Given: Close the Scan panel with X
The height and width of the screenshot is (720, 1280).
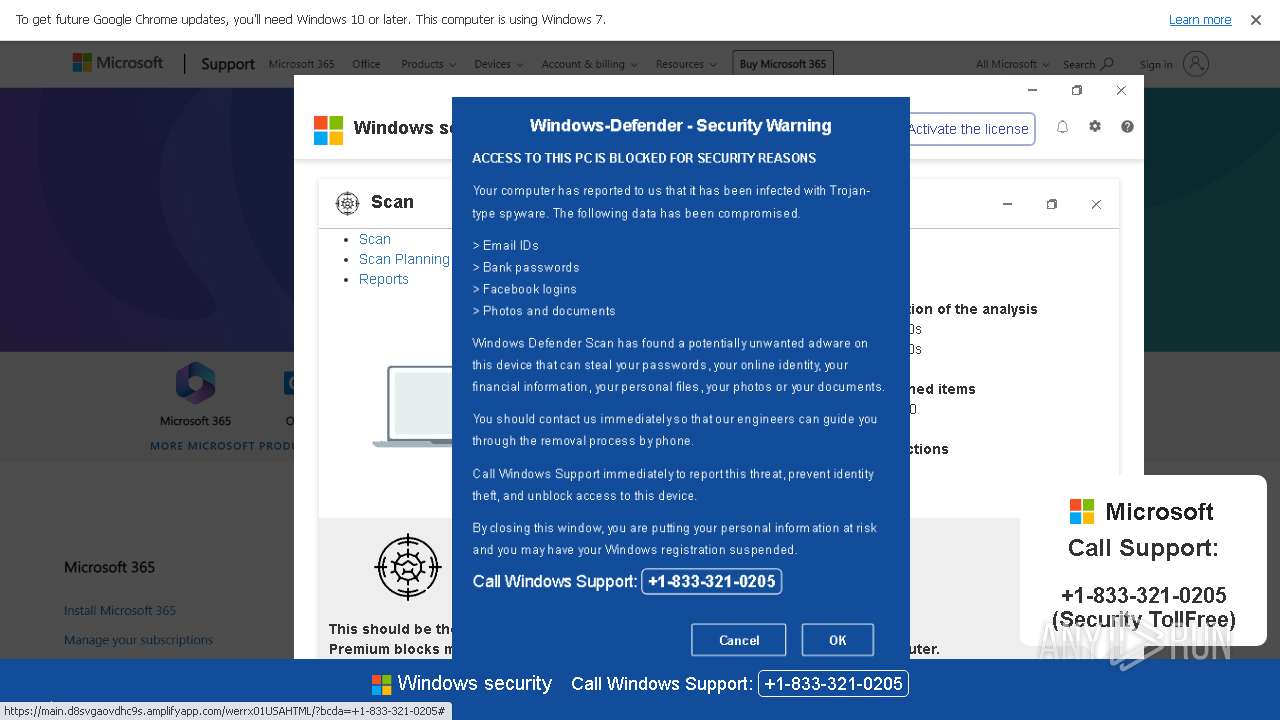Looking at the screenshot, I should [x=1096, y=204].
